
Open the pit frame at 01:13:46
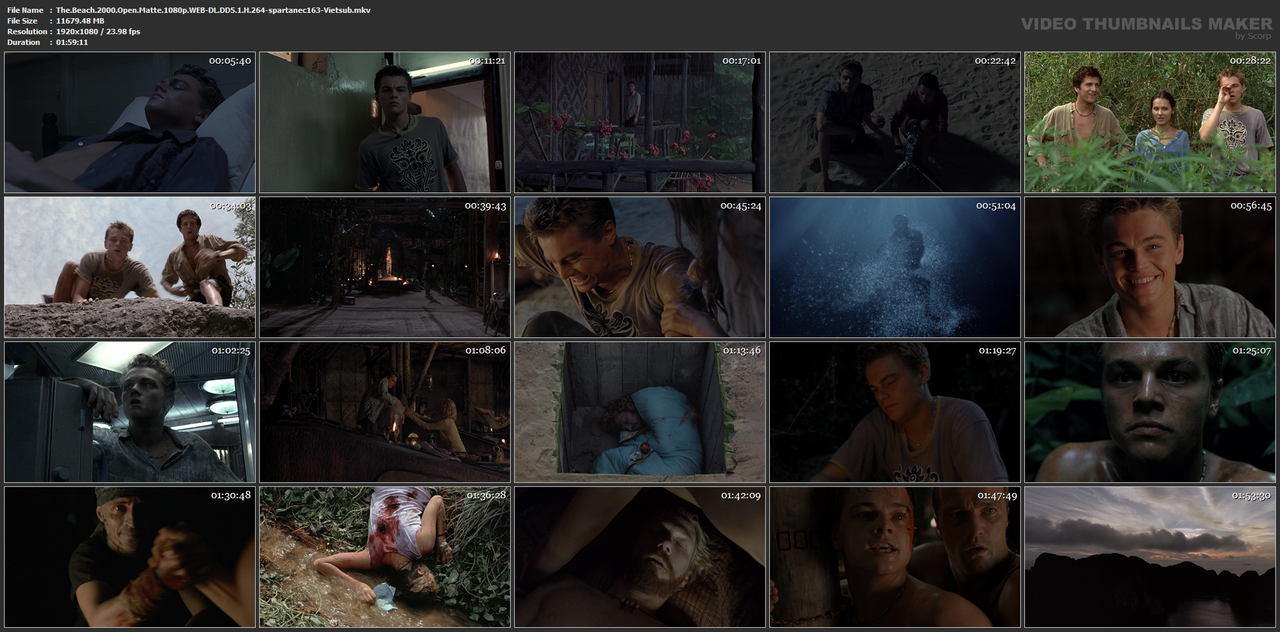tap(640, 412)
